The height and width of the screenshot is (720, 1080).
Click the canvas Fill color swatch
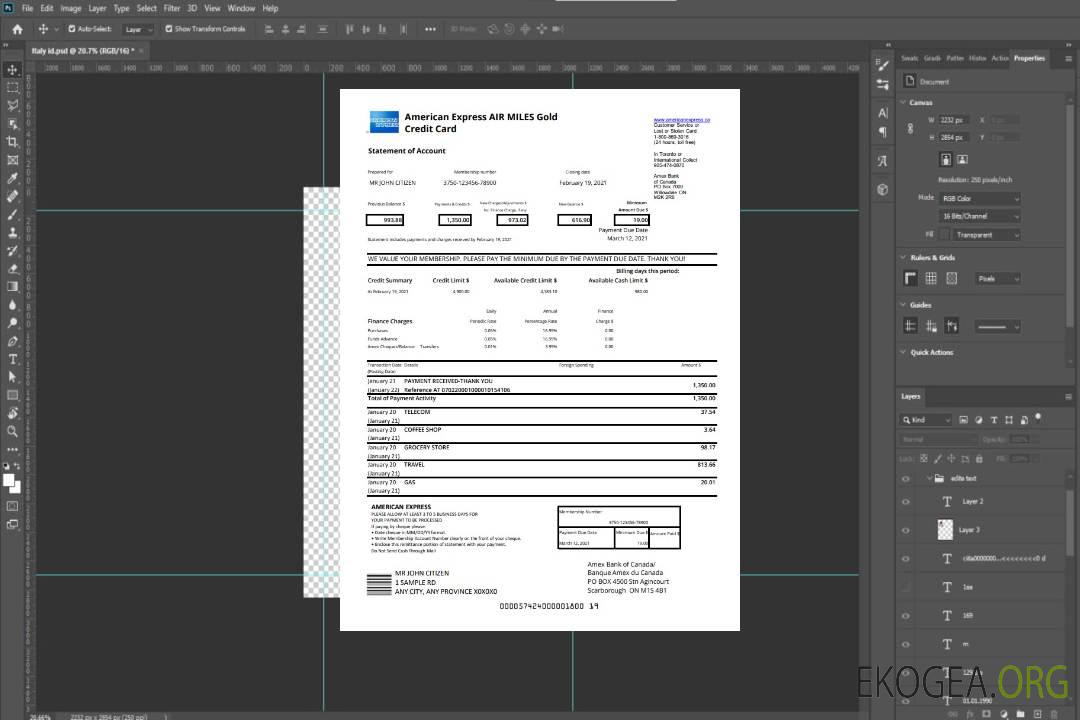(945, 235)
